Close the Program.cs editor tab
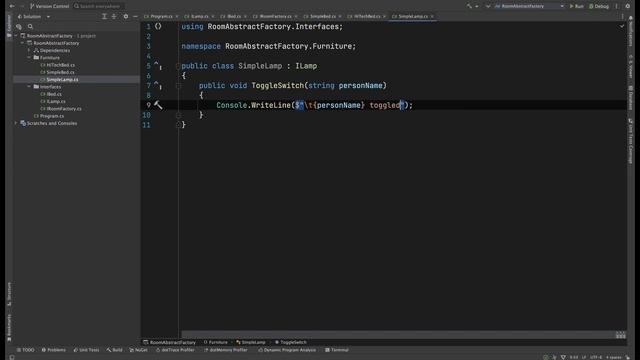Screen dimensions: 640x360 177,16
